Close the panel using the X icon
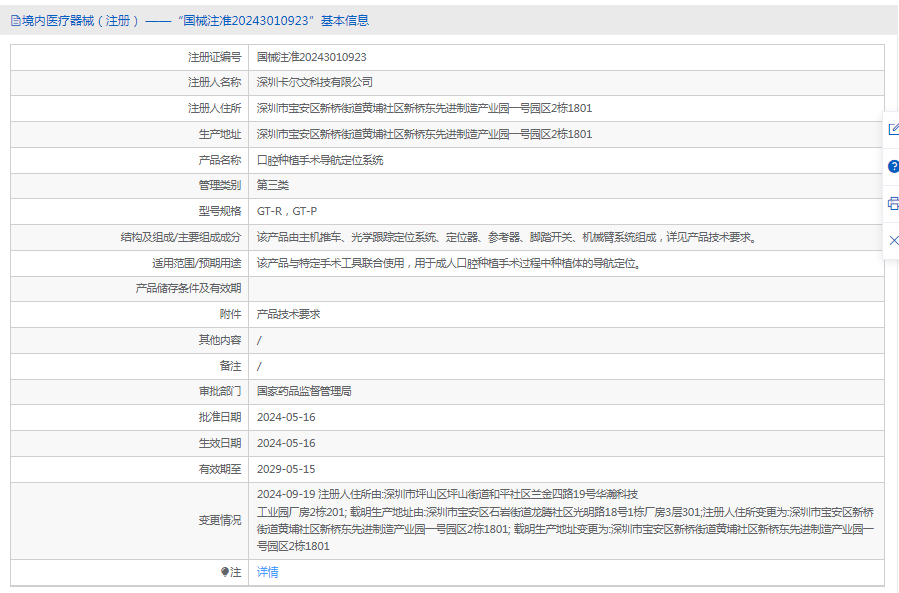The image size is (899, 593). click(x=893, y=240)
